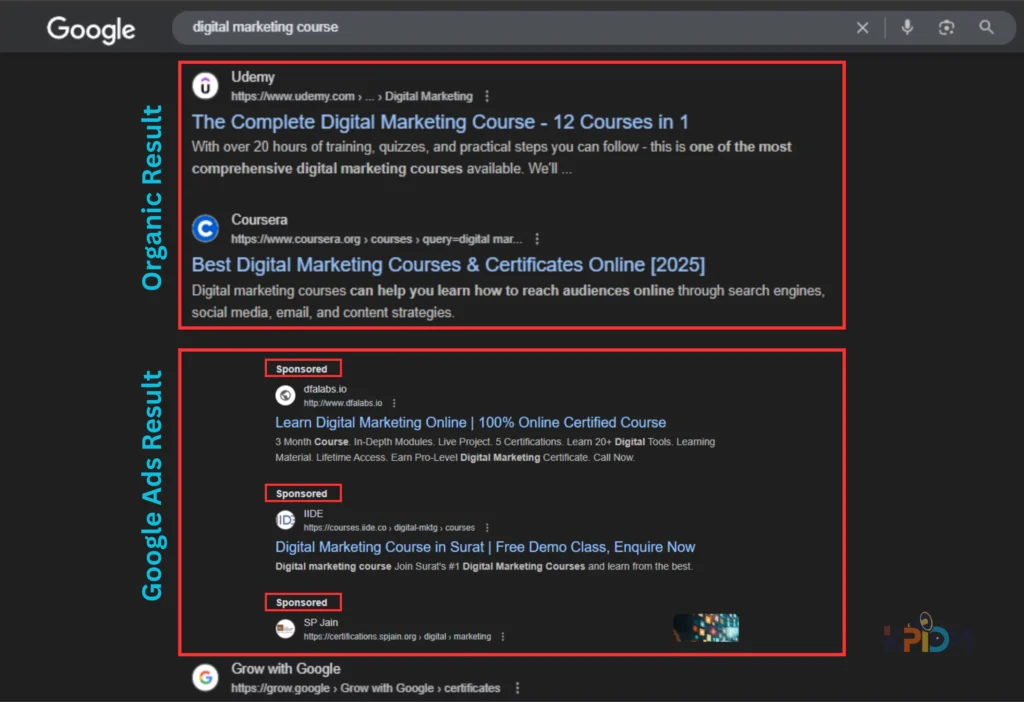Click the Coursera favicon icon
Image resolution: width=1024 pixels, height=702 pixels.
point(205,229)
